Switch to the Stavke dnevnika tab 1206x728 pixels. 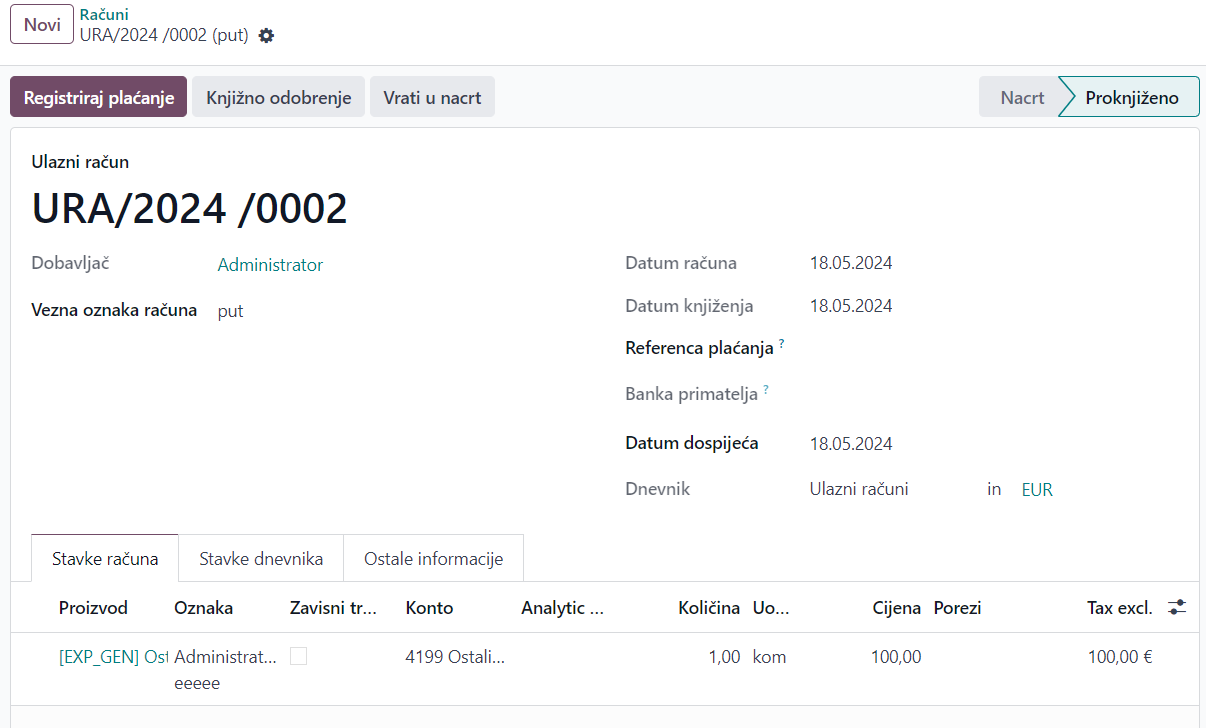(261, 559)
